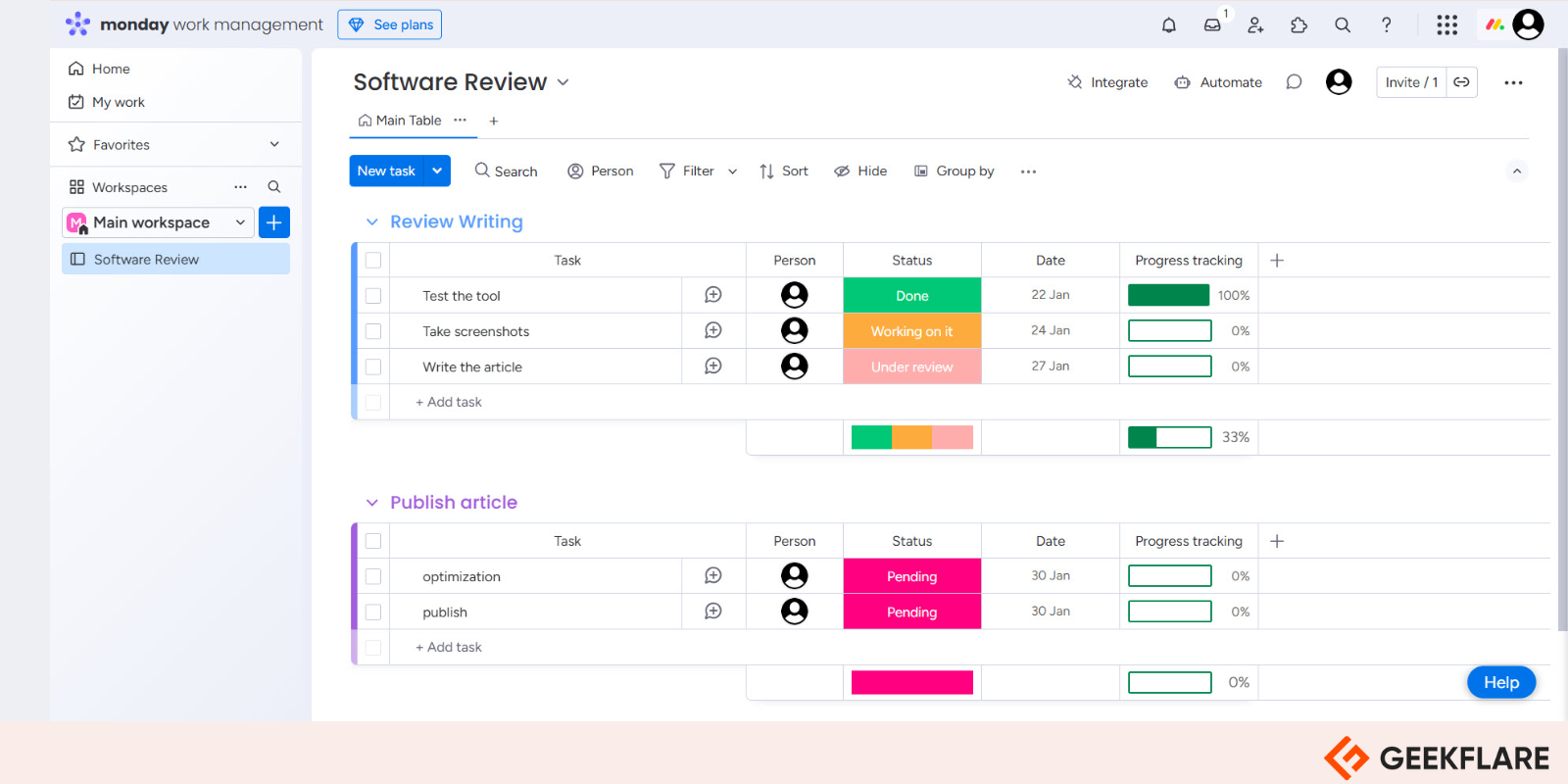This screenshot has width=1568, height=784.
Task: Expand Favorites section chevron
Action: pos(274,144)
